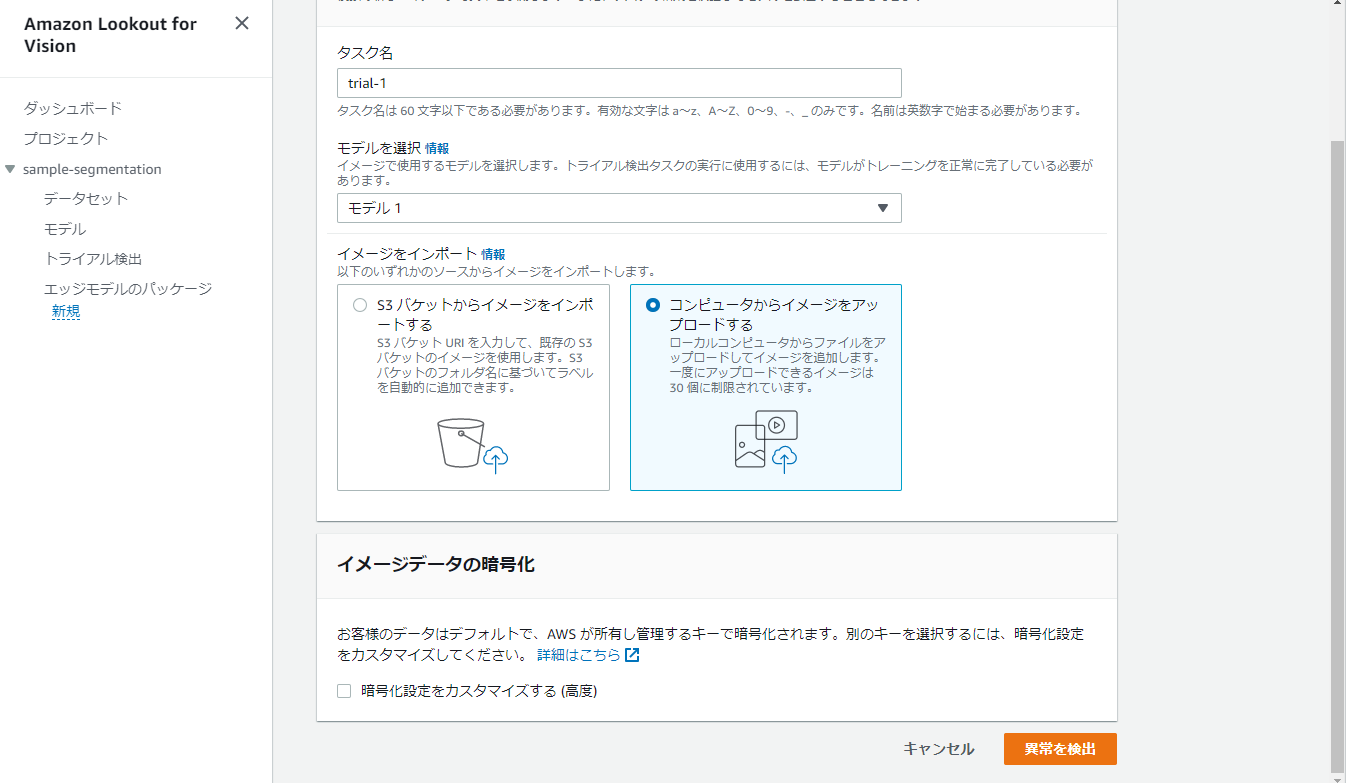The image size is (1357, 783).
Task: Open the 情報 link beside イメージをインポート
Action: coord(493,254)
